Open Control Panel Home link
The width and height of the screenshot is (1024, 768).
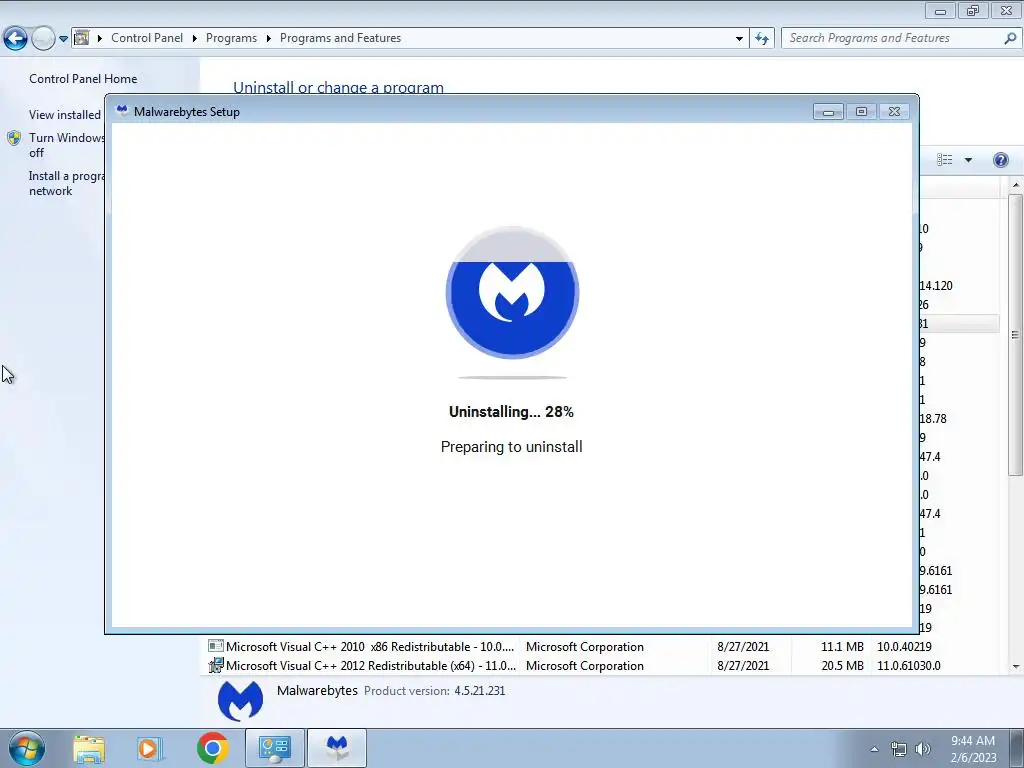point(83,78)
